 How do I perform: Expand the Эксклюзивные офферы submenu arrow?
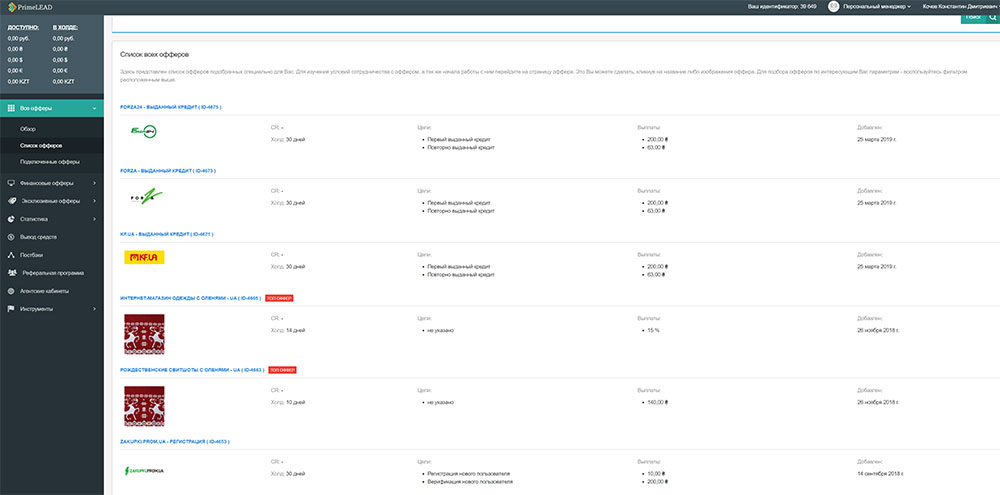(x=94, y=201)
